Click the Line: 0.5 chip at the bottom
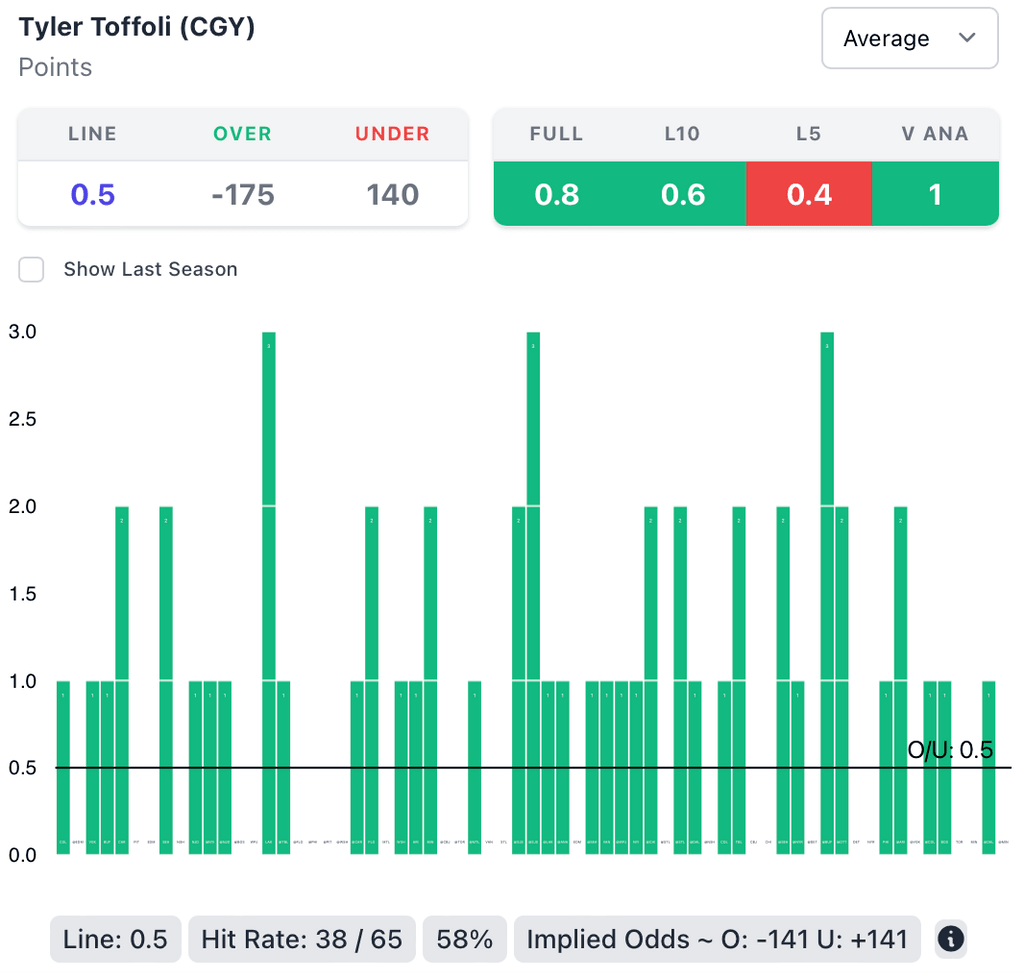The image size is (1024, 980). coord(115,939)
